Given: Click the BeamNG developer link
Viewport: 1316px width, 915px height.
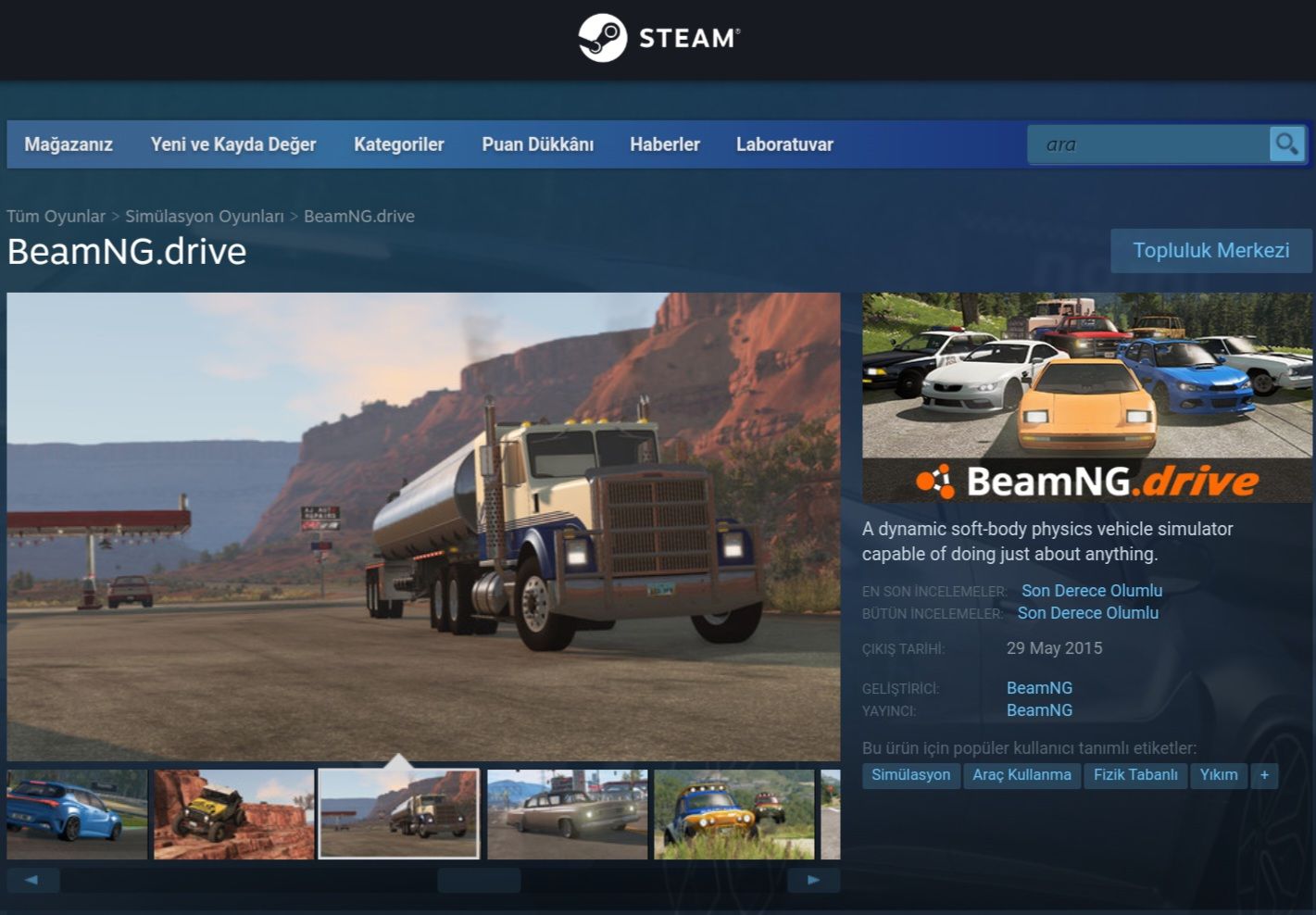Looking at the screenshot, I should pyautogui.click(x=1039, y=688).
